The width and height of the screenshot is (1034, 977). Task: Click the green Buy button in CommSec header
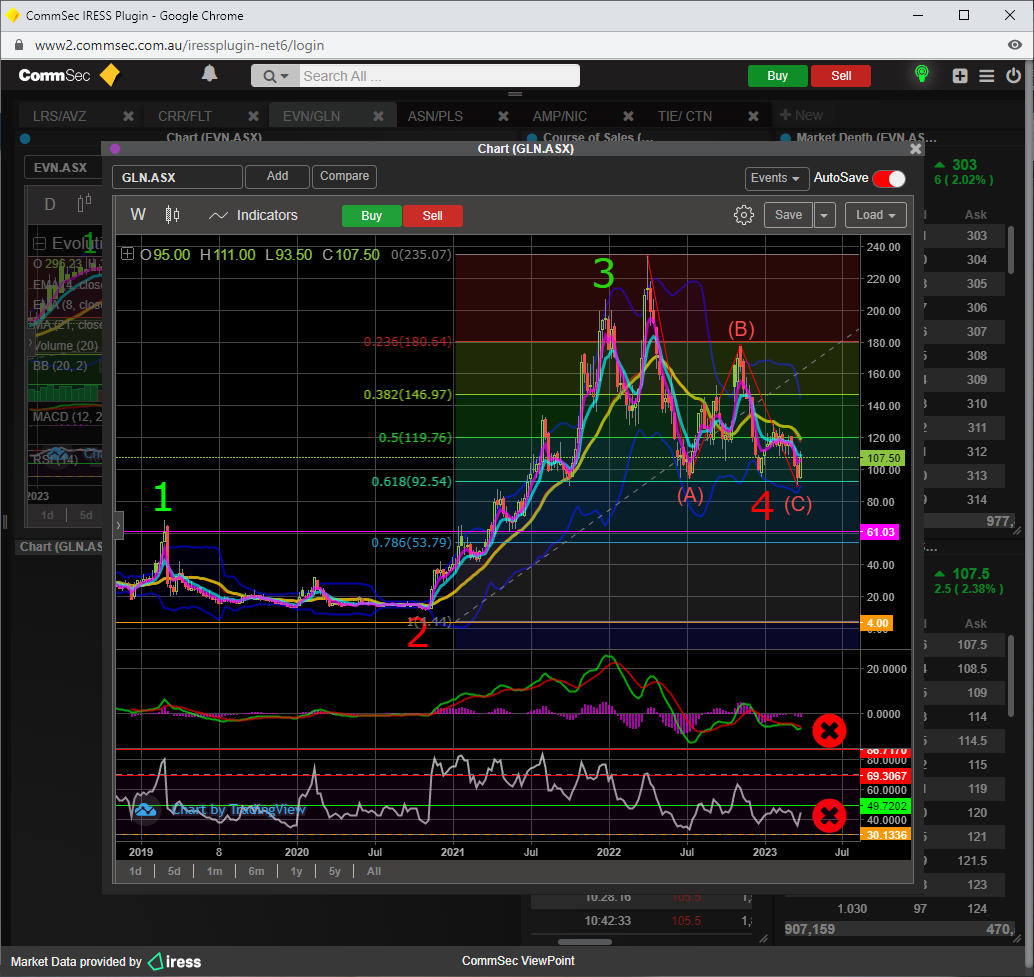pyautogui.click(x=777, y=76)
